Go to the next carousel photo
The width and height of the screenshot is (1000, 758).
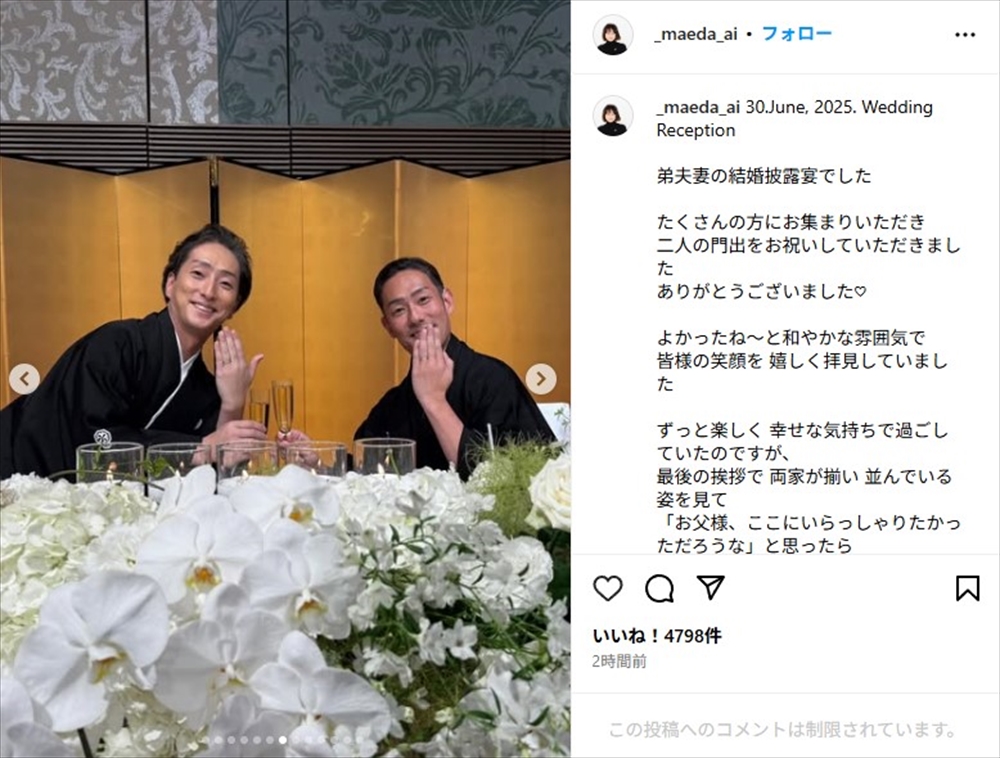541,379
